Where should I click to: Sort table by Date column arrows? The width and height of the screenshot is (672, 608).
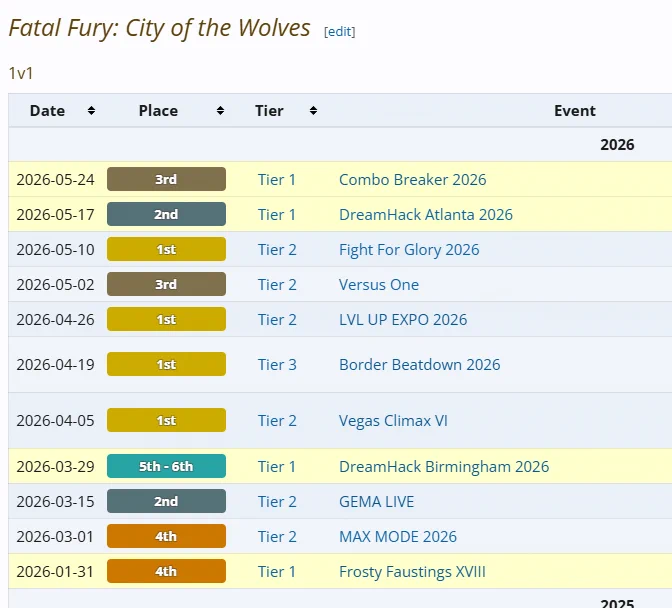click(x=91, y=111)
